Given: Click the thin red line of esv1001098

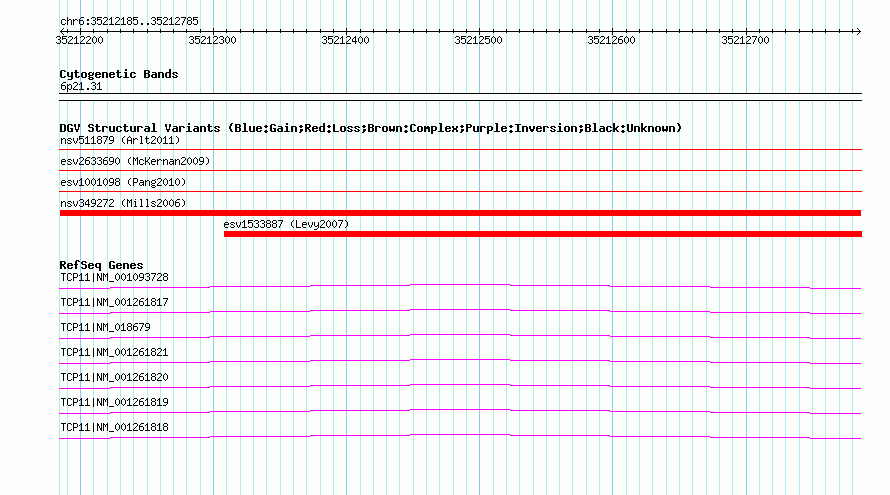Looking at the screenshot, I should [x=460, y=191].
